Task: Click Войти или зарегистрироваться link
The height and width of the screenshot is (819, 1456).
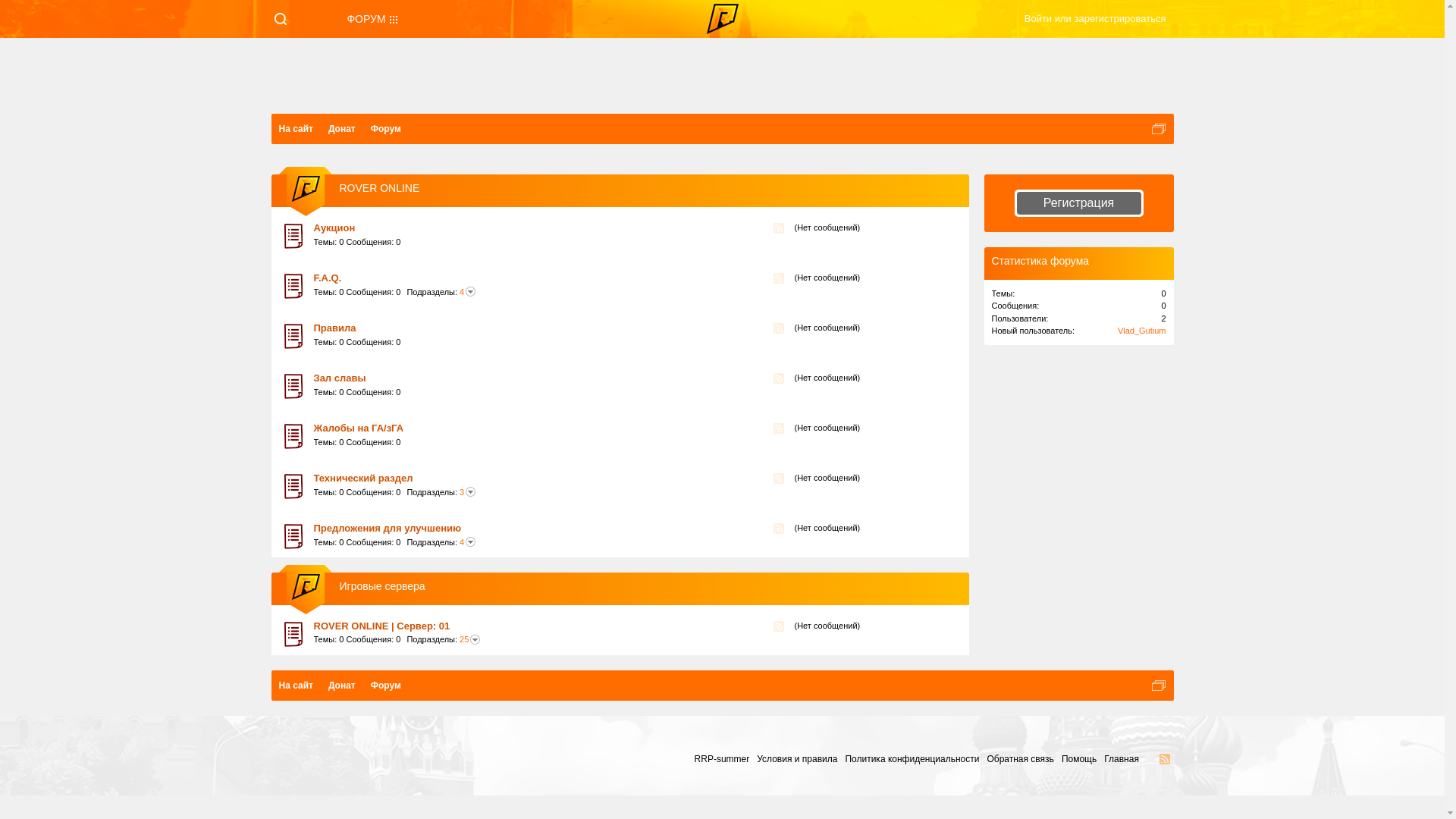Action: tap(1094, 19)
